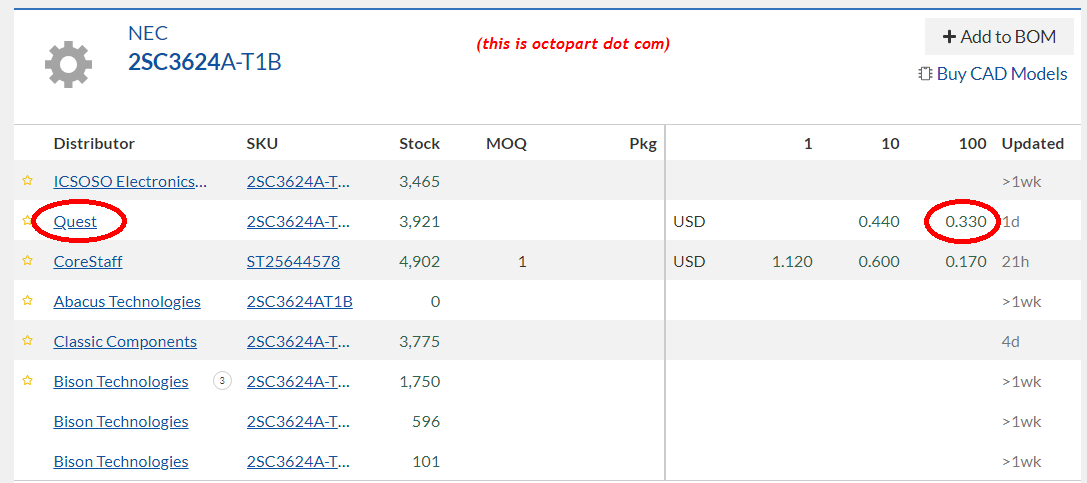Star the ICSOSO Electronics distributor
Screen dimensions: 1087x483
tap(28, 181)
